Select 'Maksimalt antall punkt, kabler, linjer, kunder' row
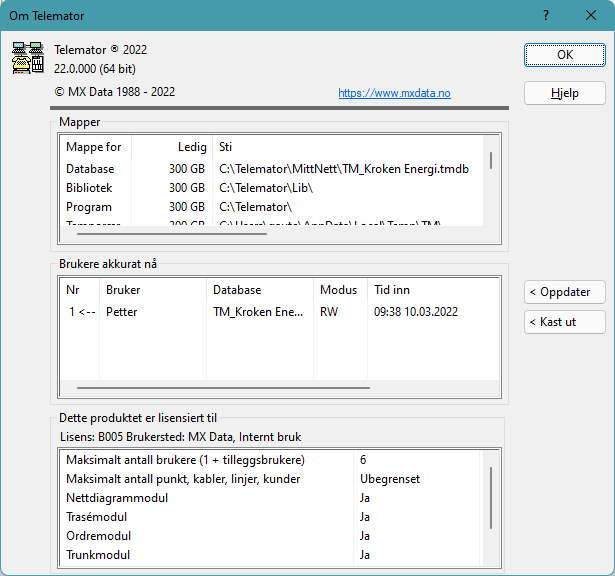 point(271,479)
